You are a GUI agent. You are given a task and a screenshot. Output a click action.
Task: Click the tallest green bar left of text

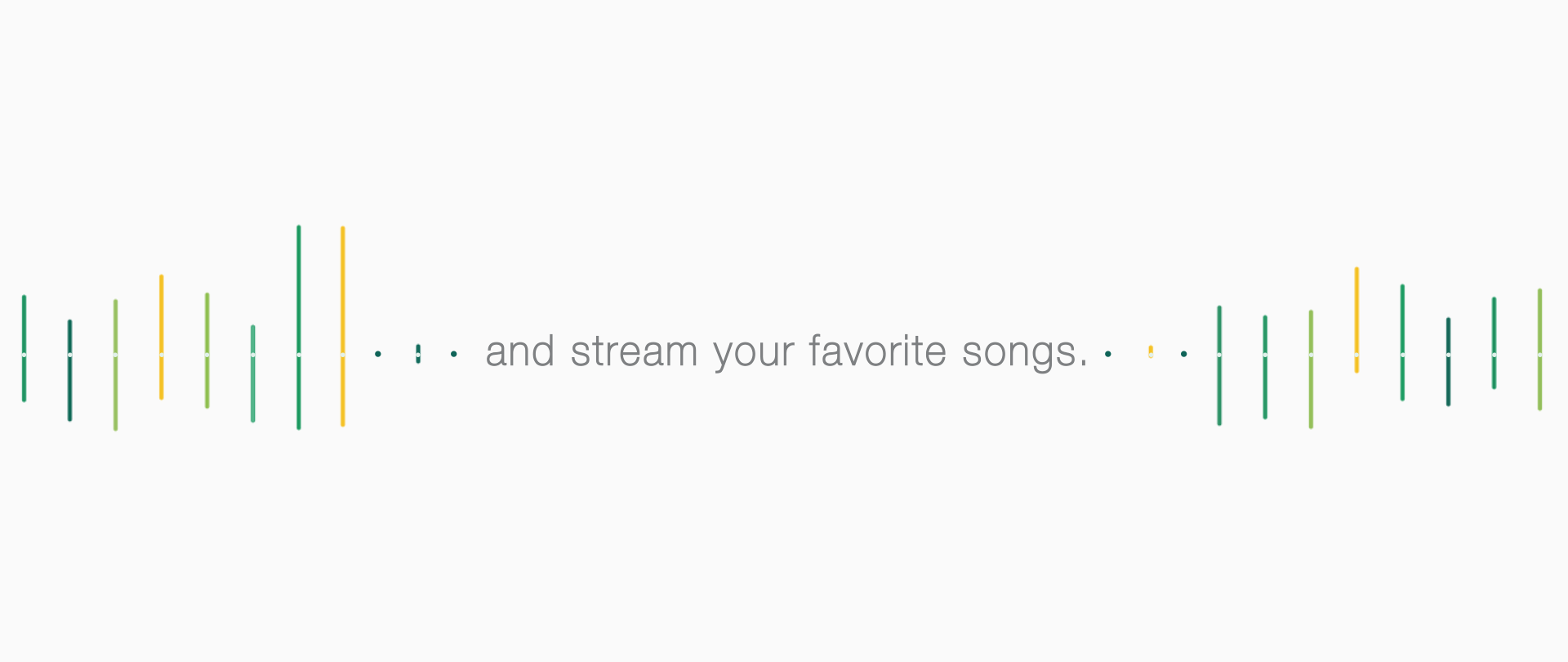[299, 327]
